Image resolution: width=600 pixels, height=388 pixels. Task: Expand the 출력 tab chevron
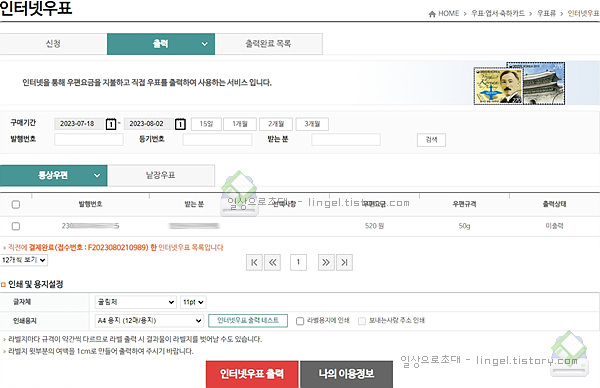click(205, 44)
